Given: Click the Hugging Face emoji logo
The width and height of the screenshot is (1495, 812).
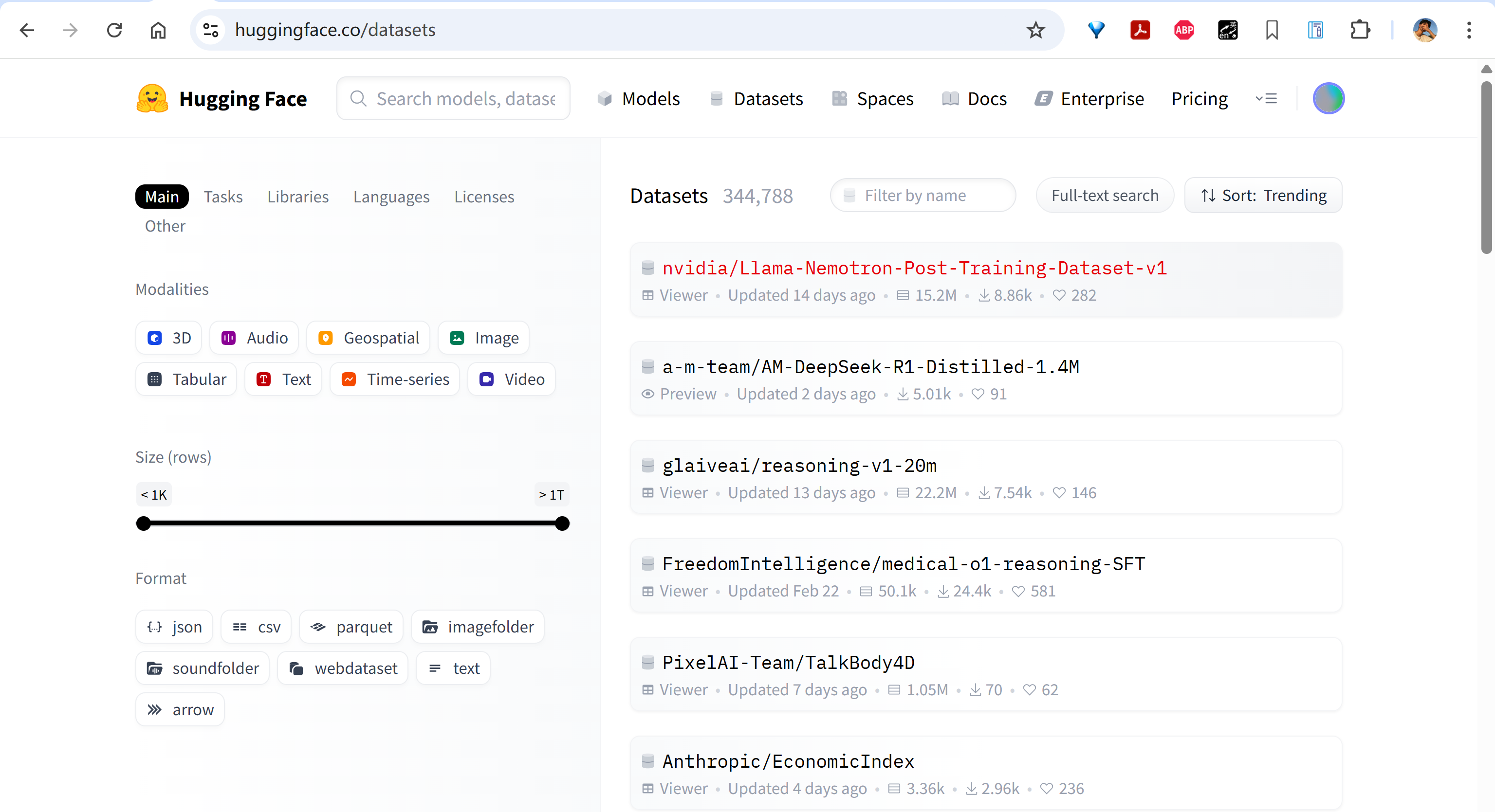Looking at the screenshot, I should [152, 99].
